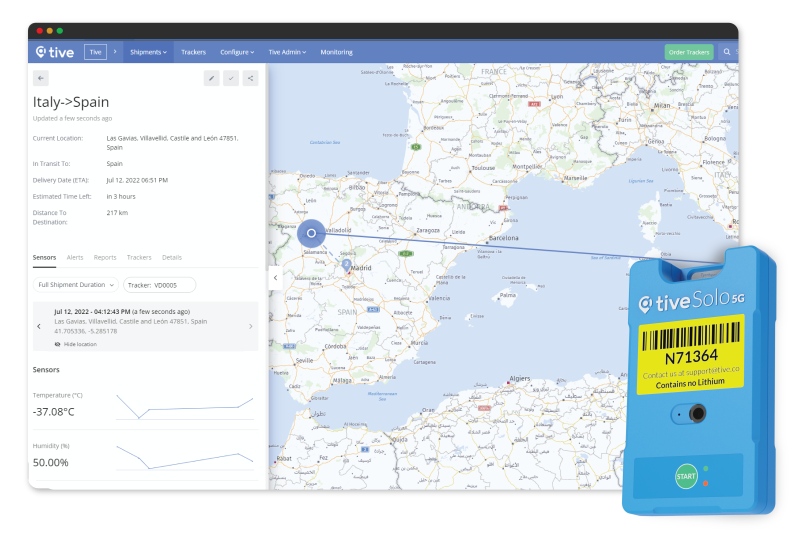This screenshot has width=800, height=545.
Task: Open the Shipments dropdown menu
Action: pos(148,52)
